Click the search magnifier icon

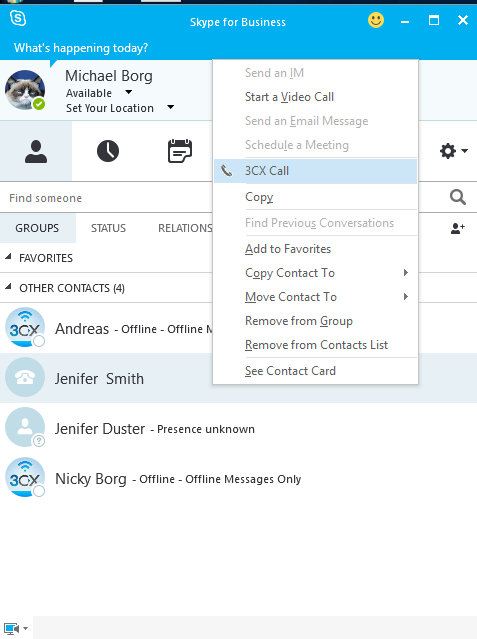click(x=457, y=197)
